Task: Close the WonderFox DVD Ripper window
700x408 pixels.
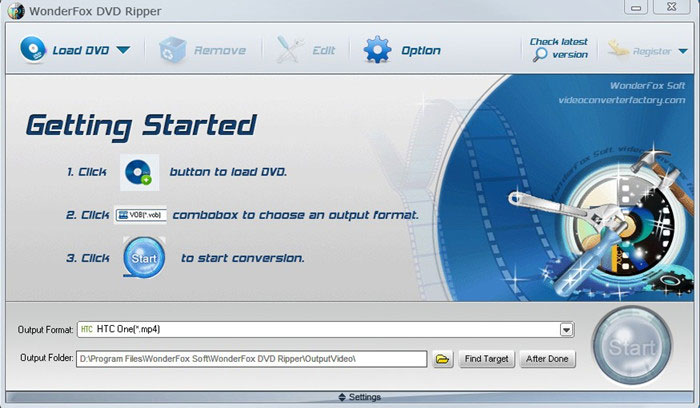Action: tap(672, 7)
